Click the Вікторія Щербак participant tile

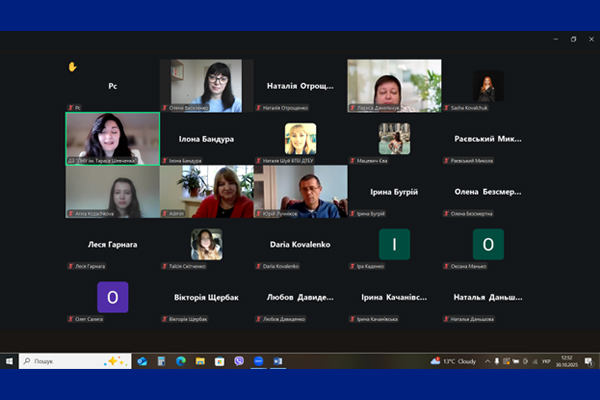coord(206,297)
